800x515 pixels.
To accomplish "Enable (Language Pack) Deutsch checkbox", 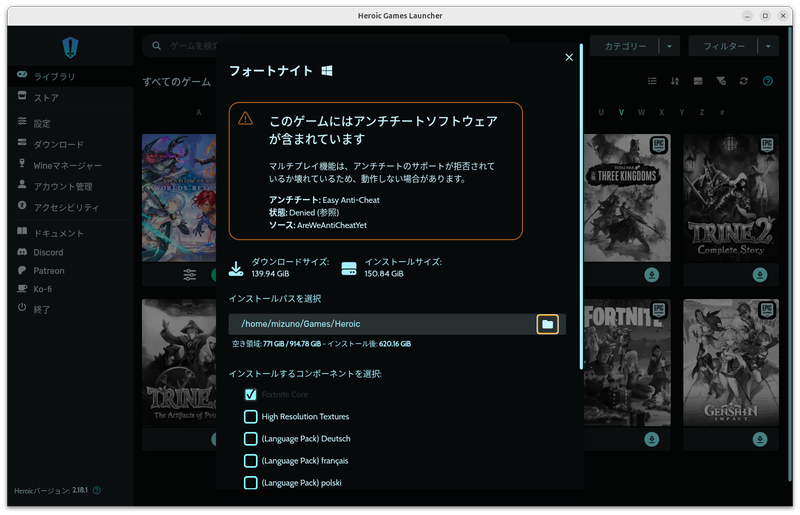I will point(251,438).
